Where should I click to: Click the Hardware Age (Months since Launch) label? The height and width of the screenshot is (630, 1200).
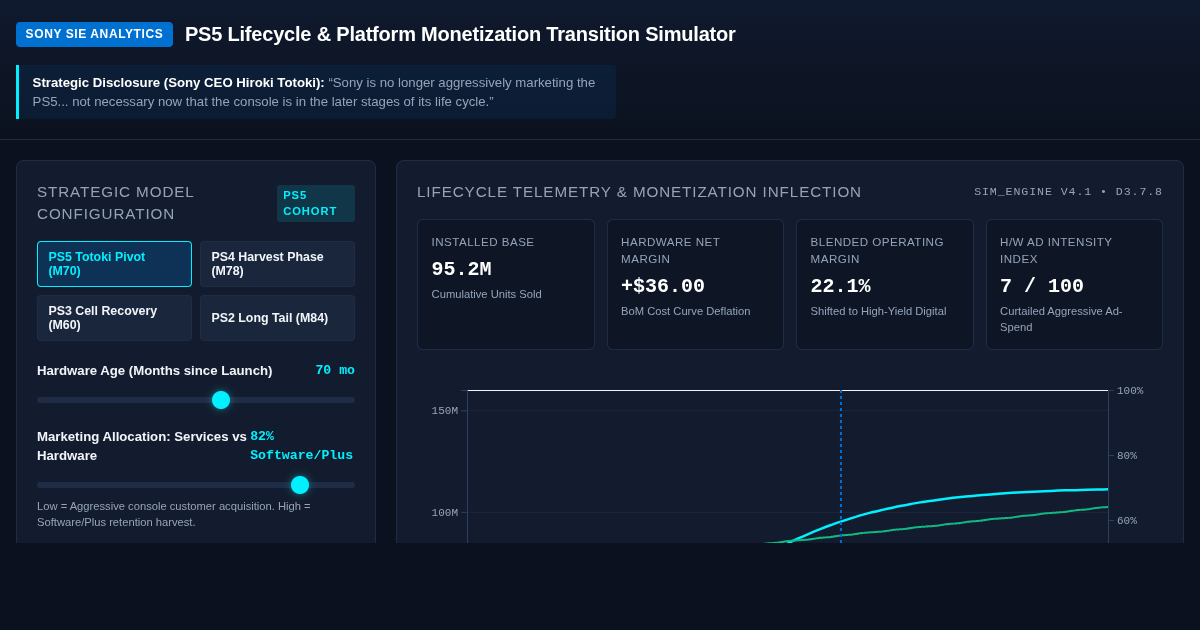click(x=155, y=371)
